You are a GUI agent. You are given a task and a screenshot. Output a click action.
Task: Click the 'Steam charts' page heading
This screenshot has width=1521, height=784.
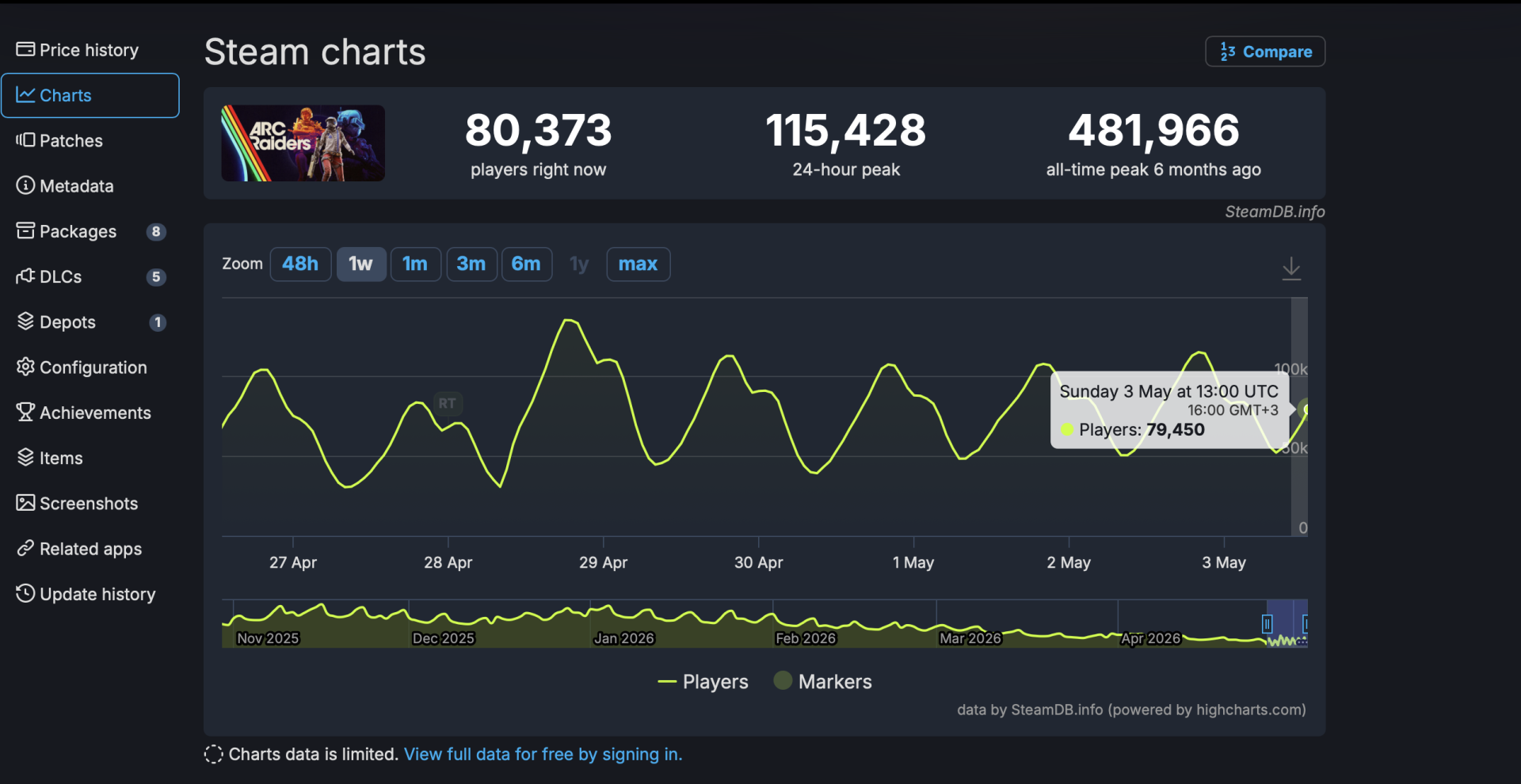315,52
